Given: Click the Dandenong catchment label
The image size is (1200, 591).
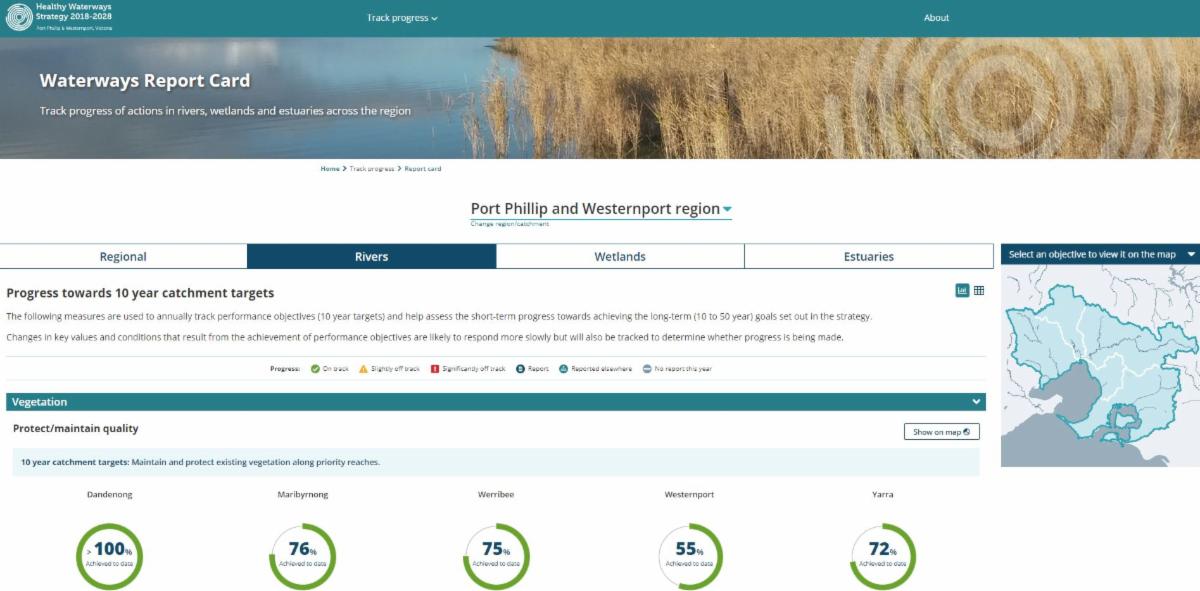Looking at the screenshot, I should pos(109,495).
